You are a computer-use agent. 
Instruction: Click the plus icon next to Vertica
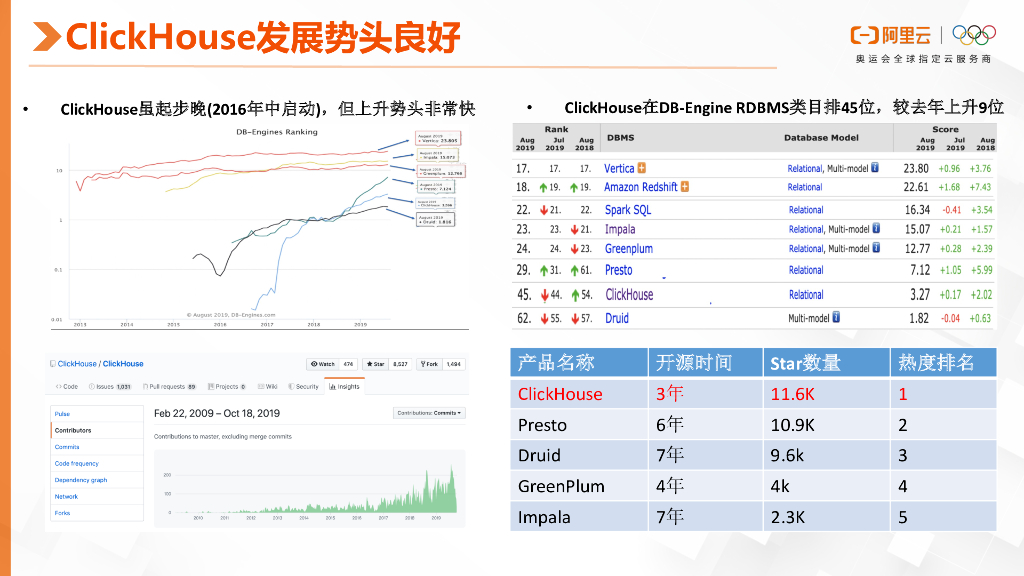(642, 168)
